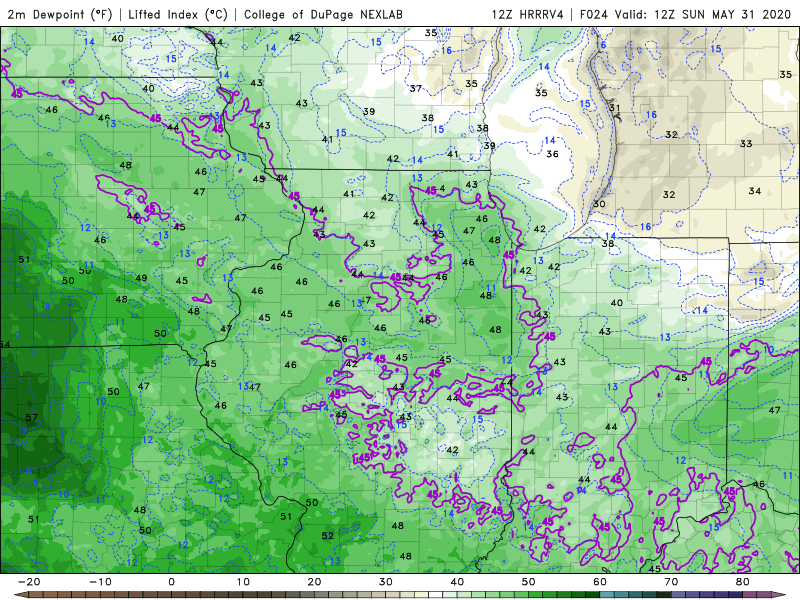Click the '30' label on the color scale
This screenshot has width=800, height=600.
(386, 582)
